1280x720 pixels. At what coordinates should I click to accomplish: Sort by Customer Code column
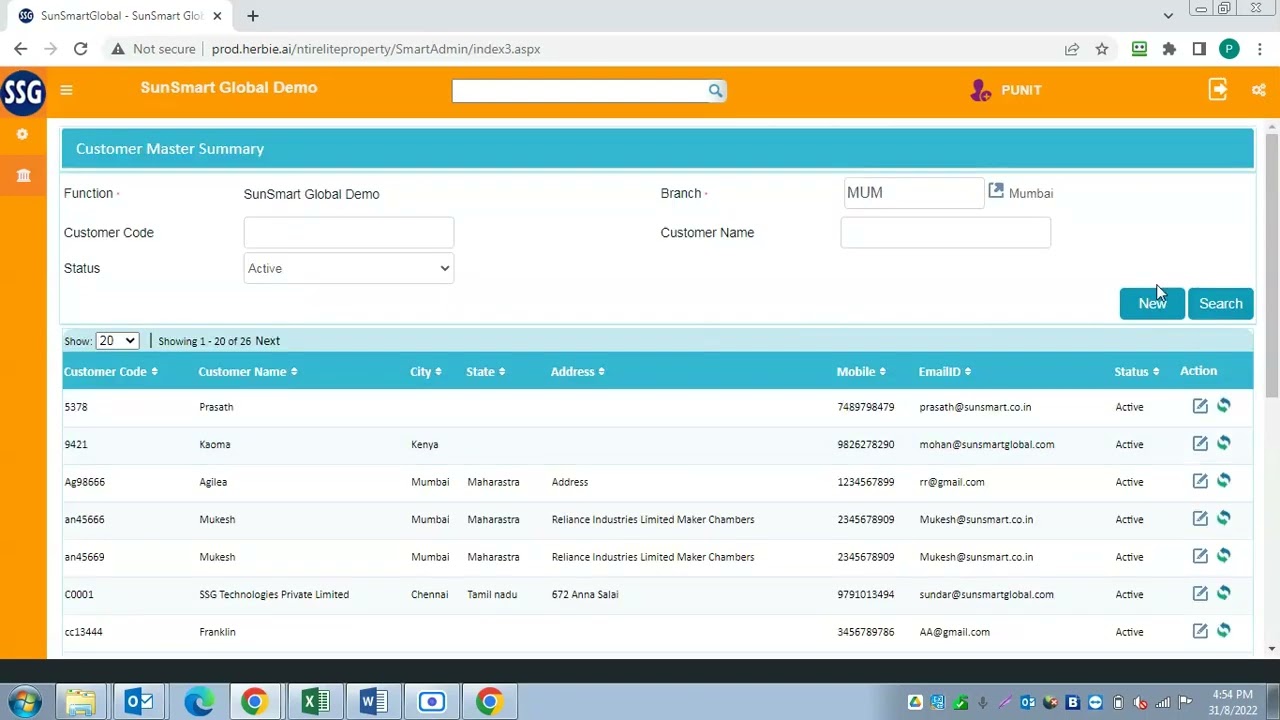(x=110, y=372)
